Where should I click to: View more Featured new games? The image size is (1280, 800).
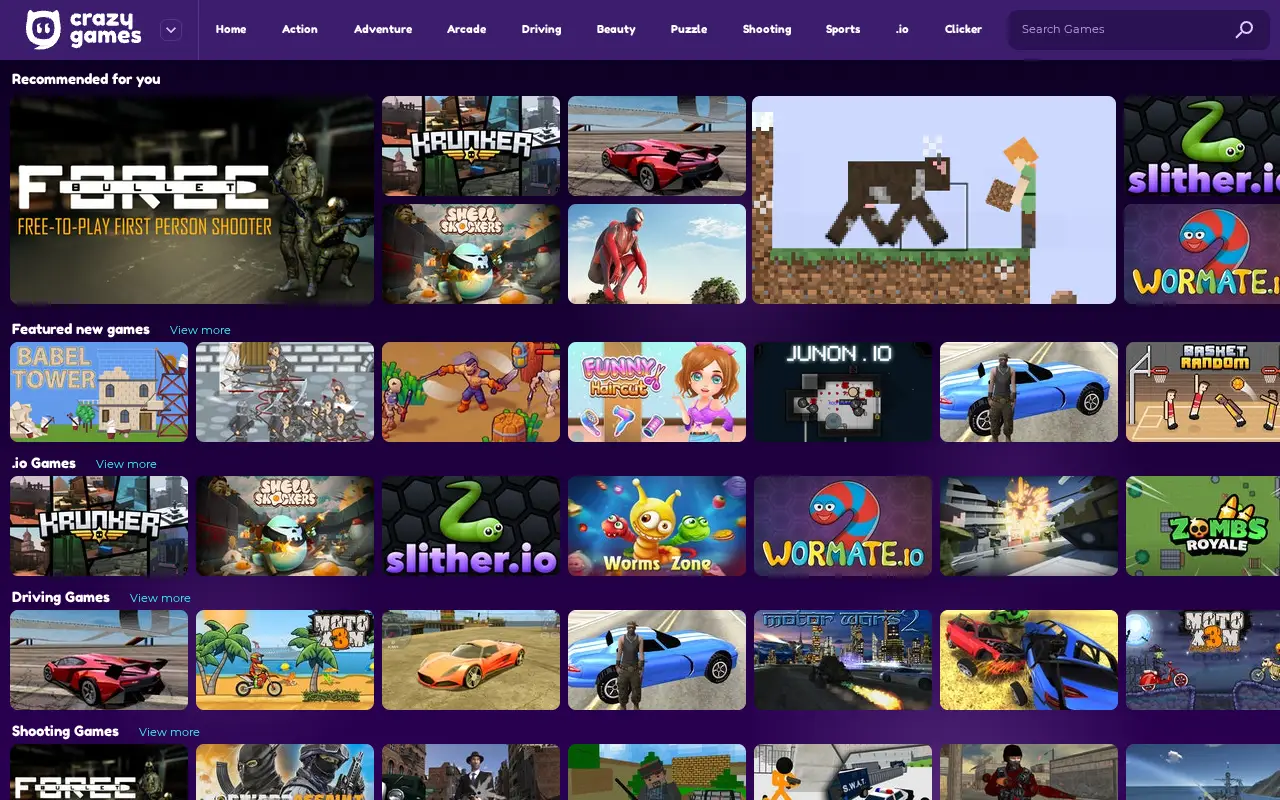coord(200,330)
